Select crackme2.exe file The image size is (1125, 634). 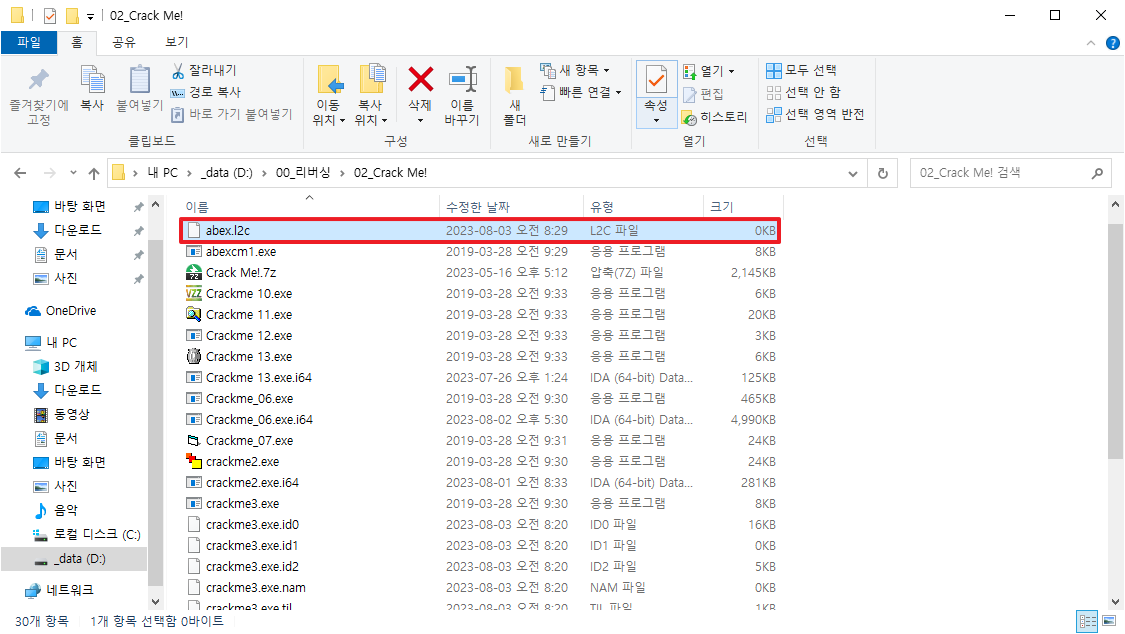[479, 461]
